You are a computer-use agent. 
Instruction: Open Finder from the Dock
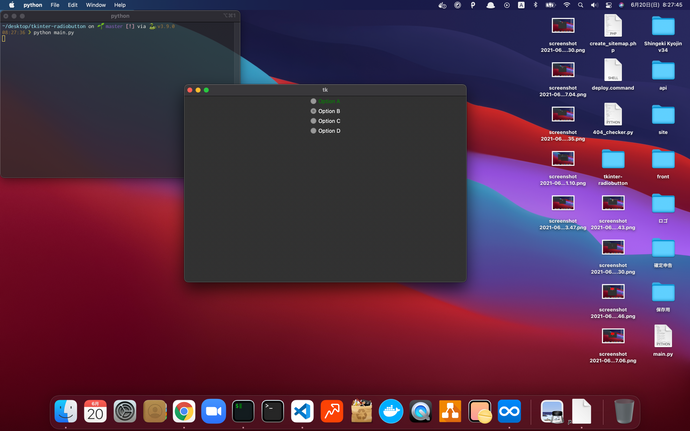[66, 411]
